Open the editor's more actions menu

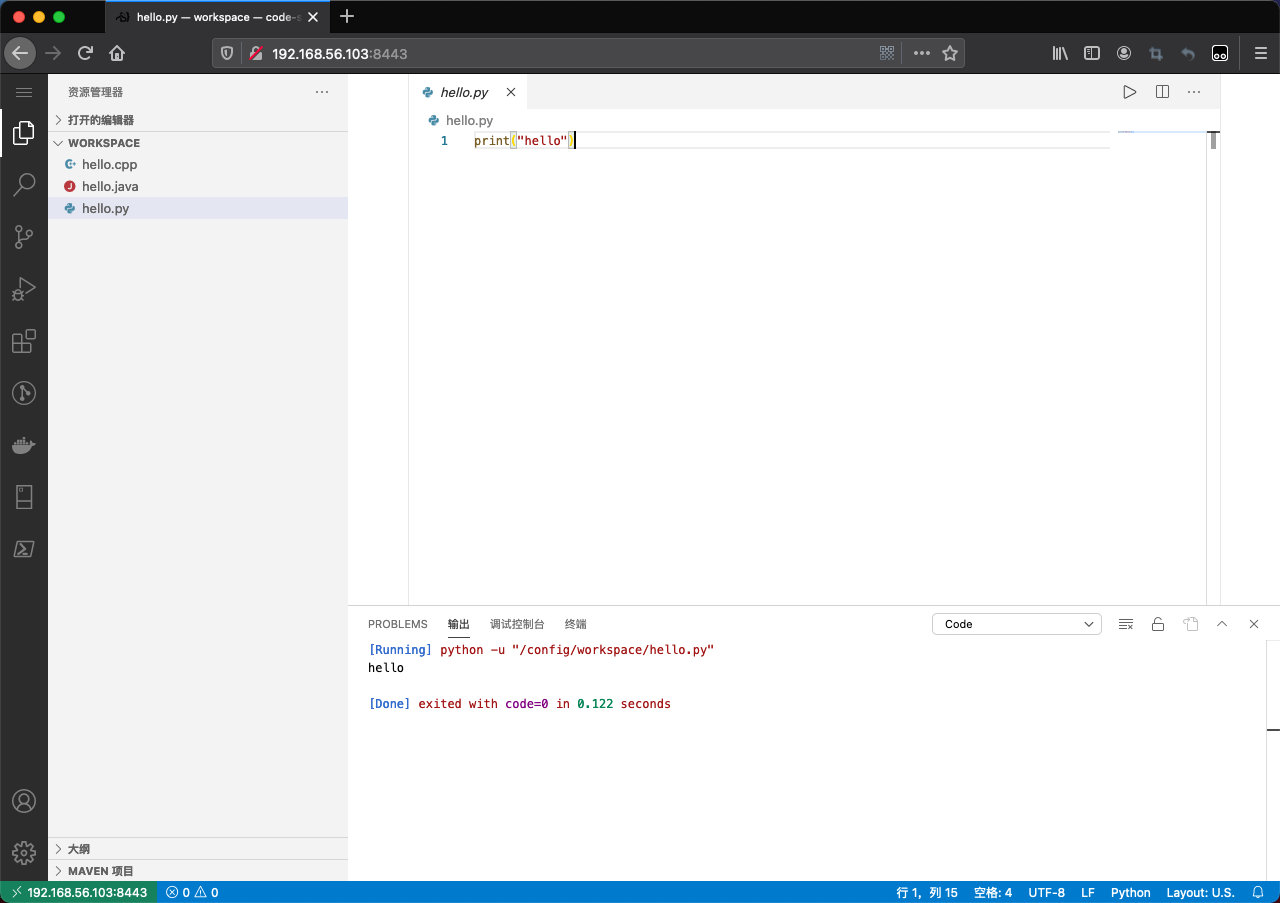[1194, 92]
